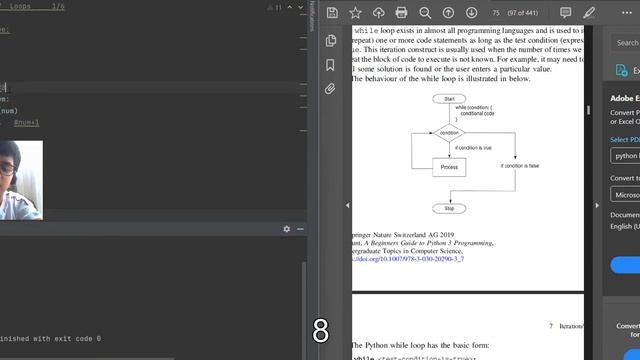Collapse the right tools pane arrow
The width and height of the screenshot is (640, 360).
[597, 205]
